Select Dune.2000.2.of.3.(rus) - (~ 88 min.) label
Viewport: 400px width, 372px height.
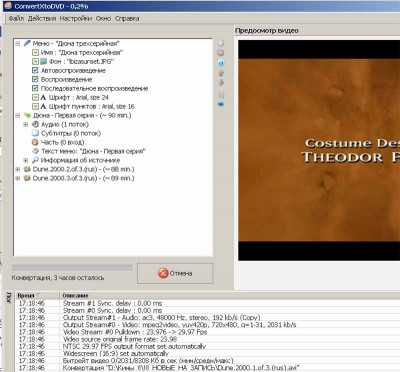click(x=83, y=169)
